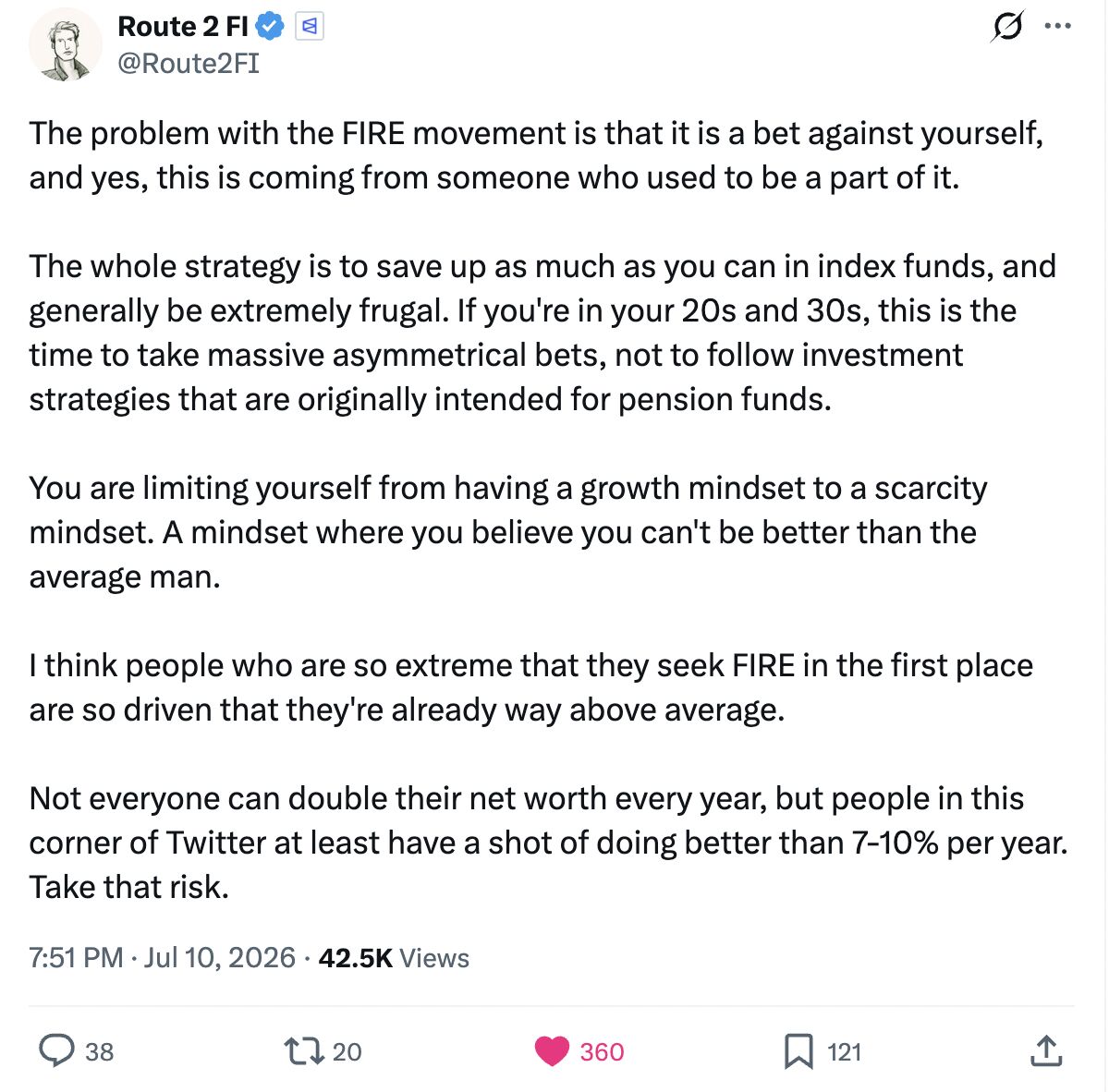Viewport: 1109px width, 1092px height.
Task: View analytics via the 42.5K Views label
Action: coord(394,958)
